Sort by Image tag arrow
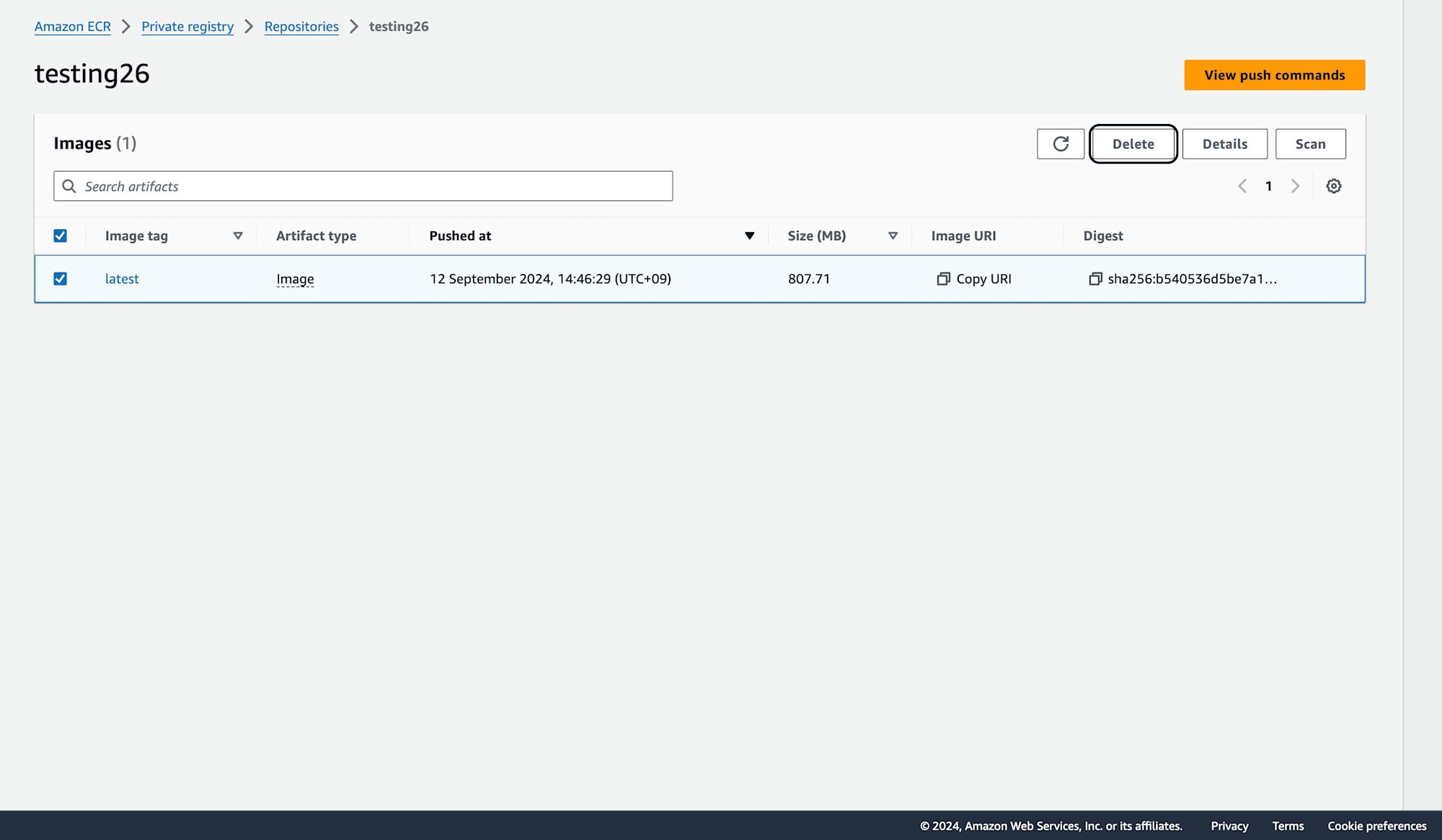Screen dimensions: 1442x840 pos(238,236)
